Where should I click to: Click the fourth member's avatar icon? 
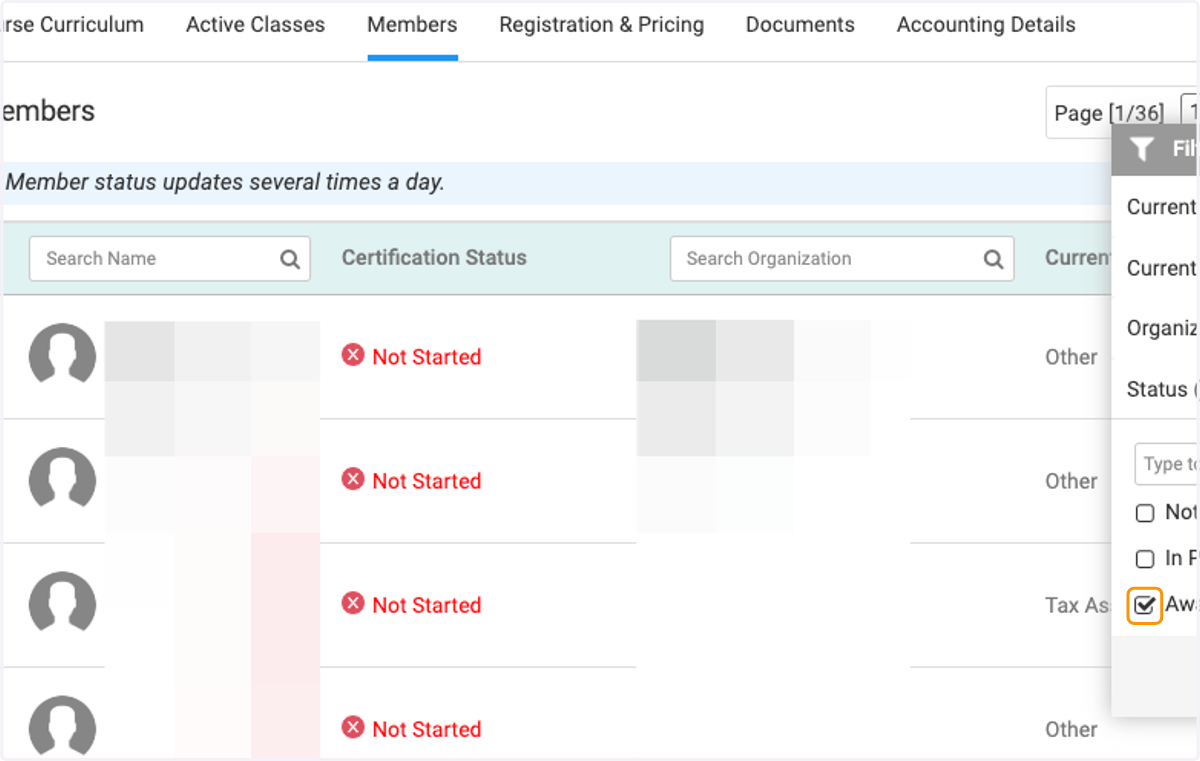pyautogui.click(x=62, y=728)
